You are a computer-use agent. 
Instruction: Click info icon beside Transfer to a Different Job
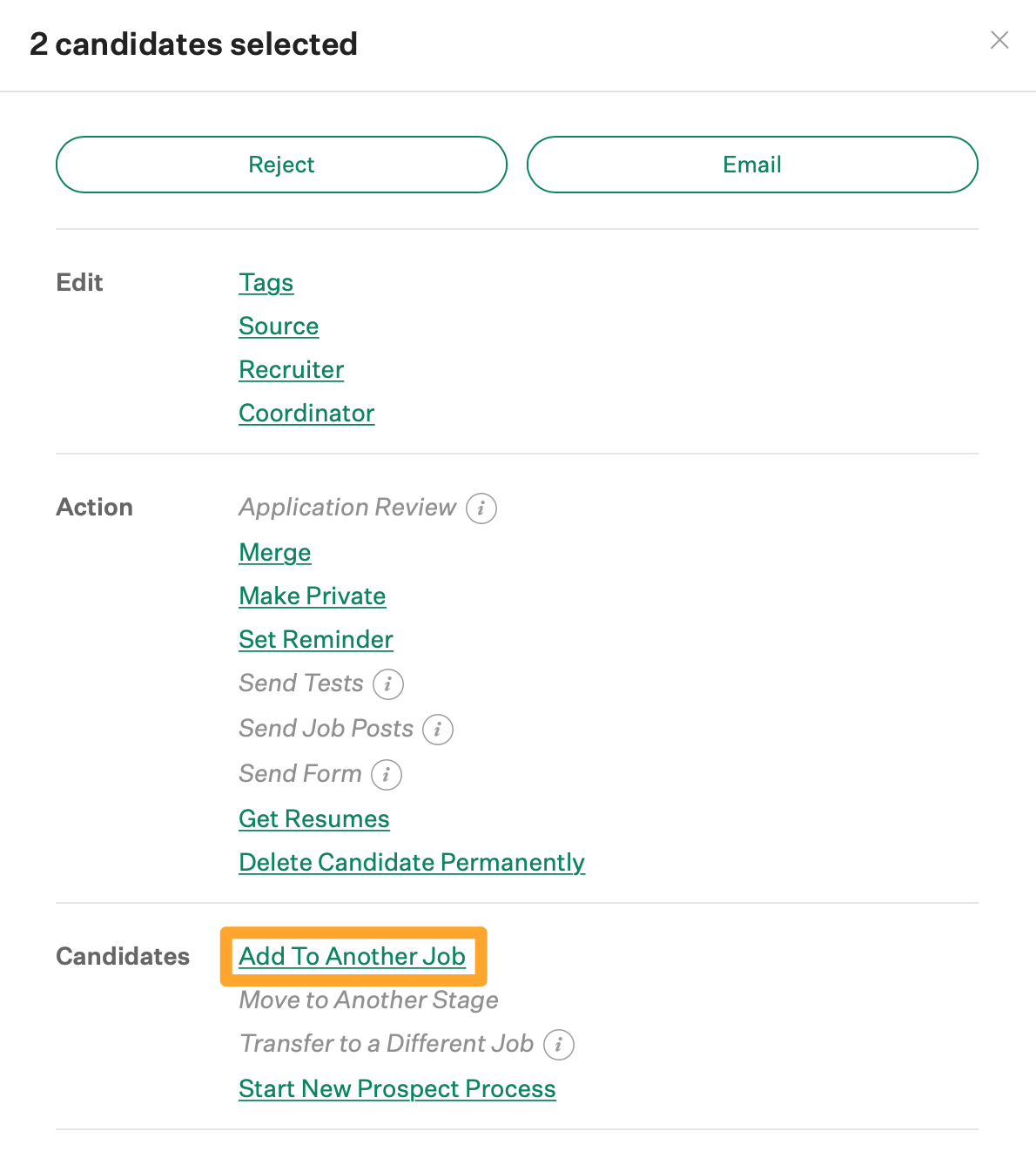pos(559,1045)
